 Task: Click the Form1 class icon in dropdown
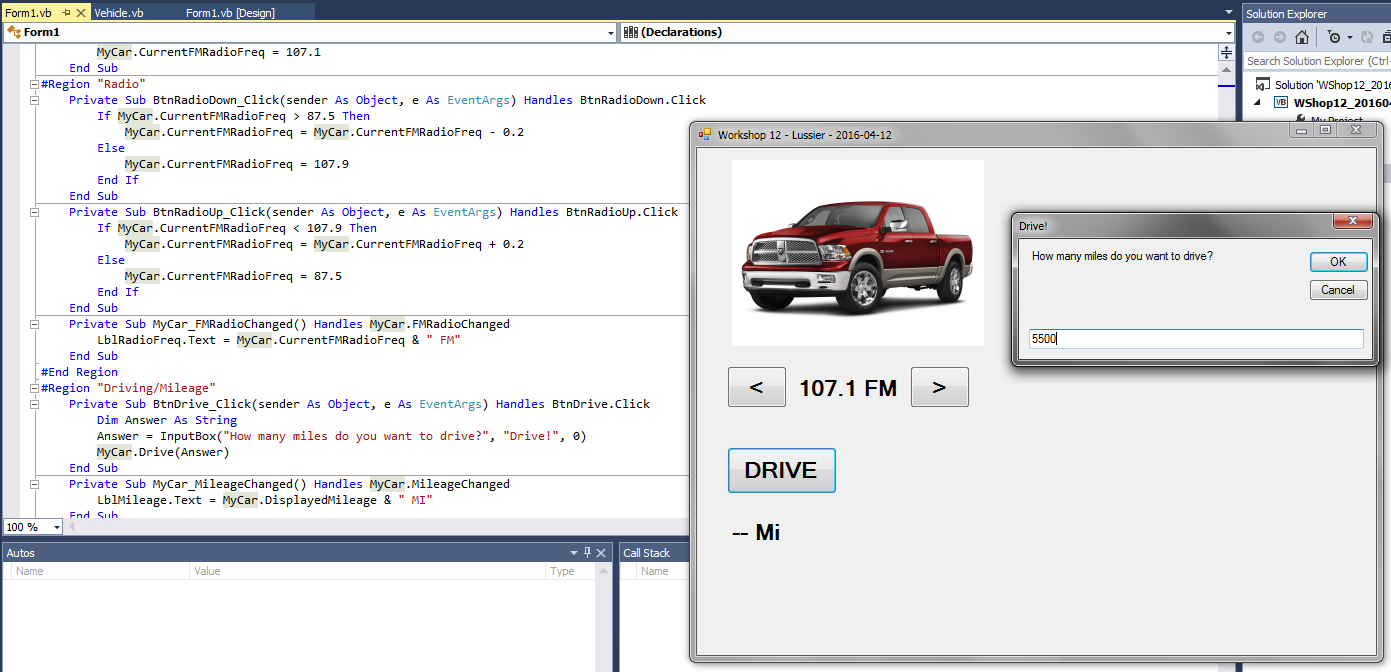tap(14, 32)
